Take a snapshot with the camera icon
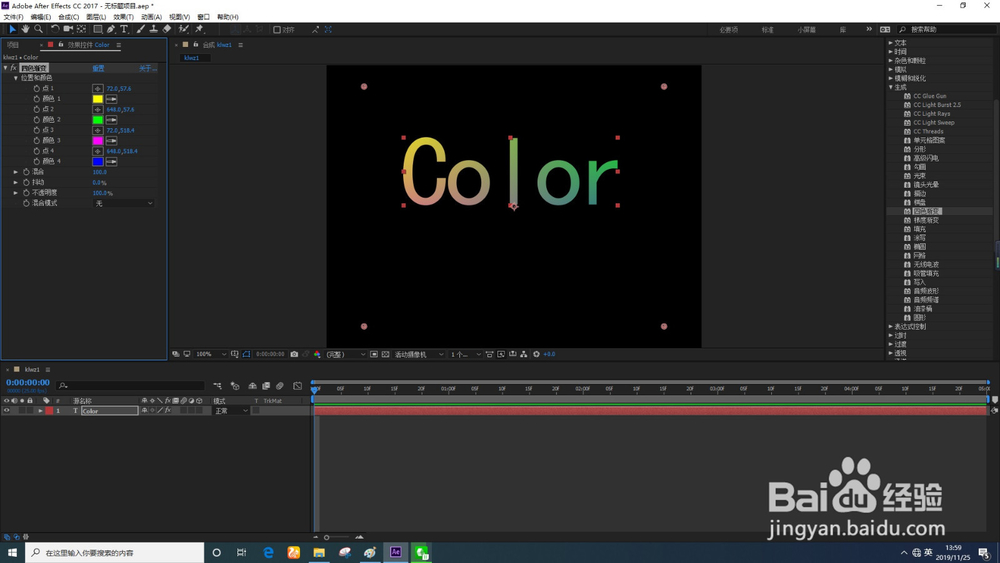This screenshot has height=563, width=1000. 294,354
